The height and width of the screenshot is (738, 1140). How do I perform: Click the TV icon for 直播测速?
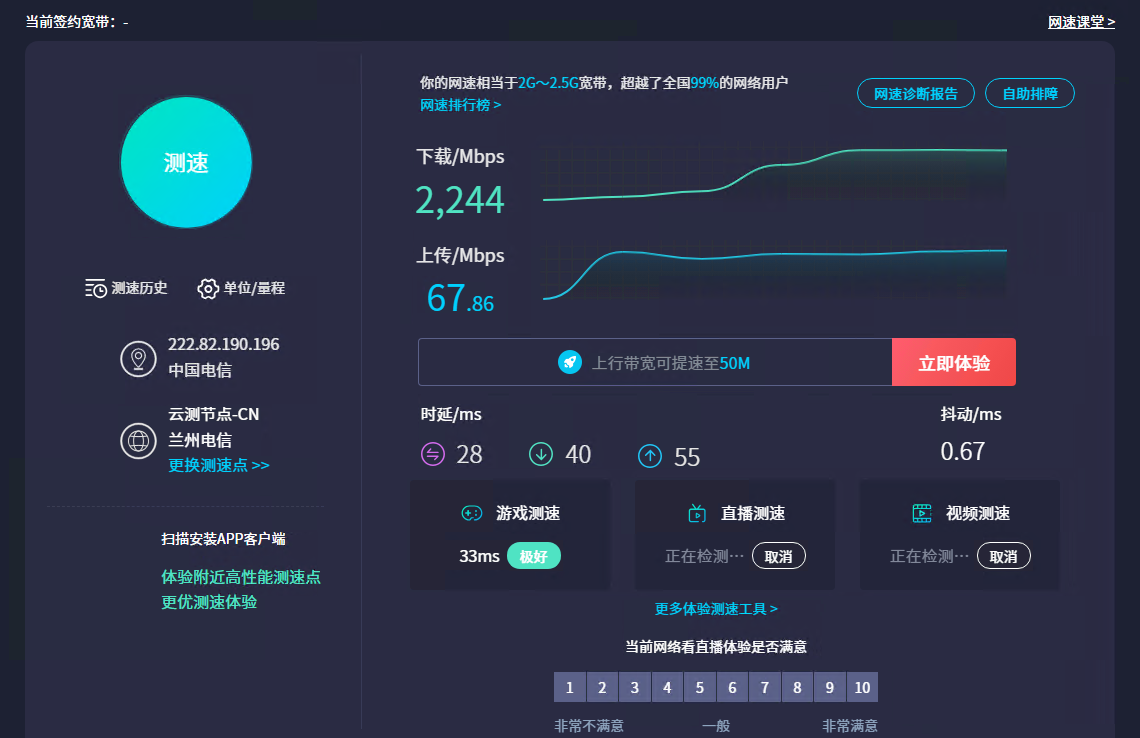click(697, 514)
